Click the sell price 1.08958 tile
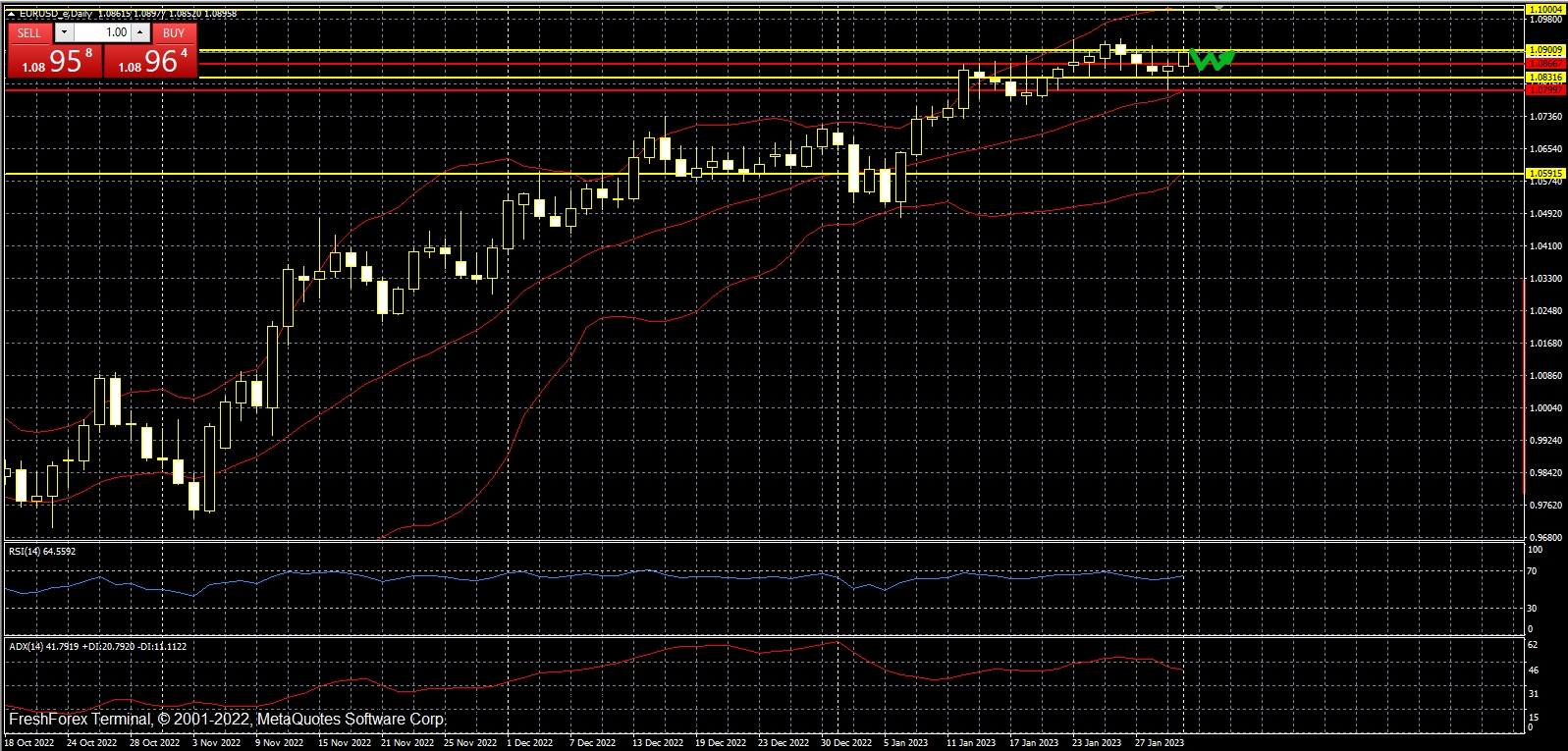 (55, 62)
